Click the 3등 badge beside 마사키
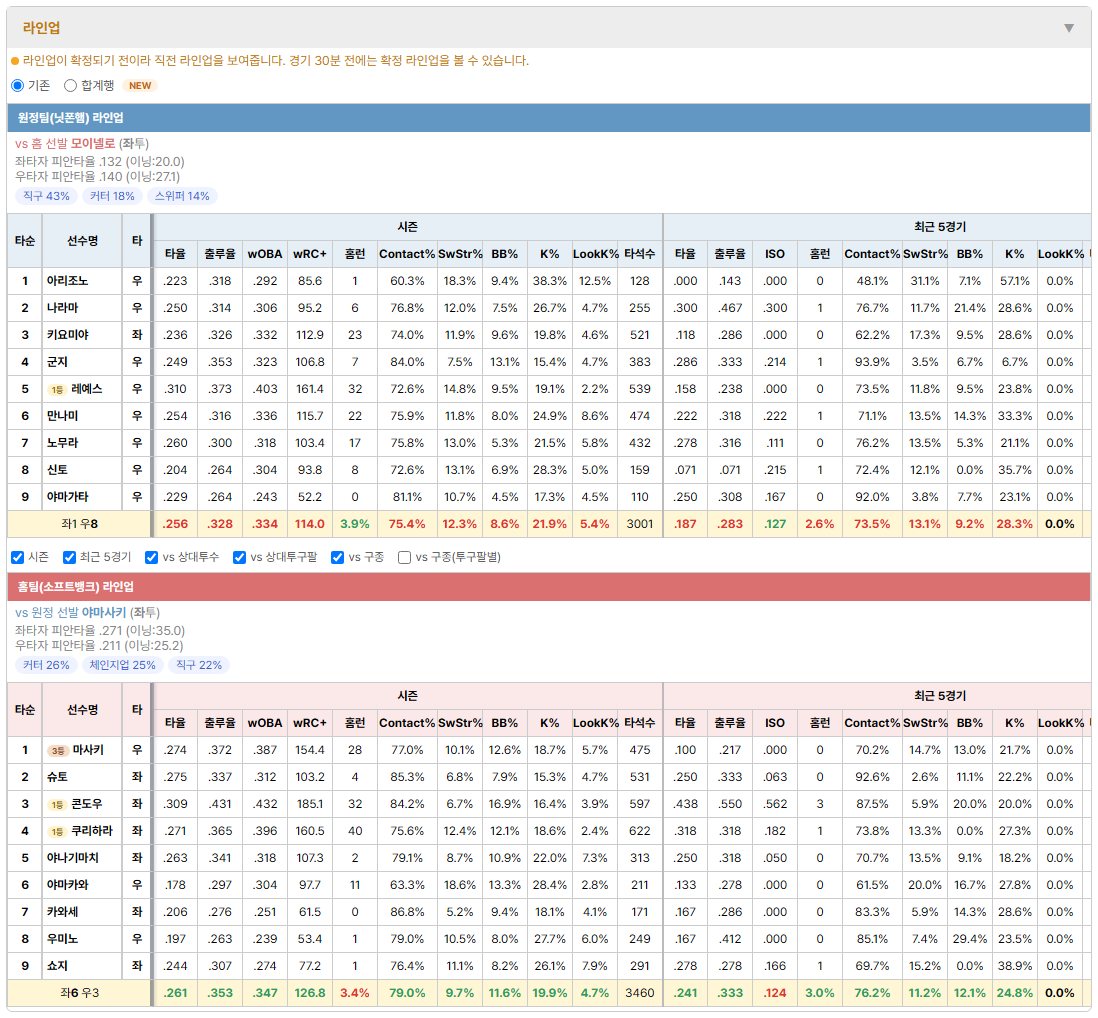Image resolution: width=1098 pixels, height=1018 pixels. 57,751
